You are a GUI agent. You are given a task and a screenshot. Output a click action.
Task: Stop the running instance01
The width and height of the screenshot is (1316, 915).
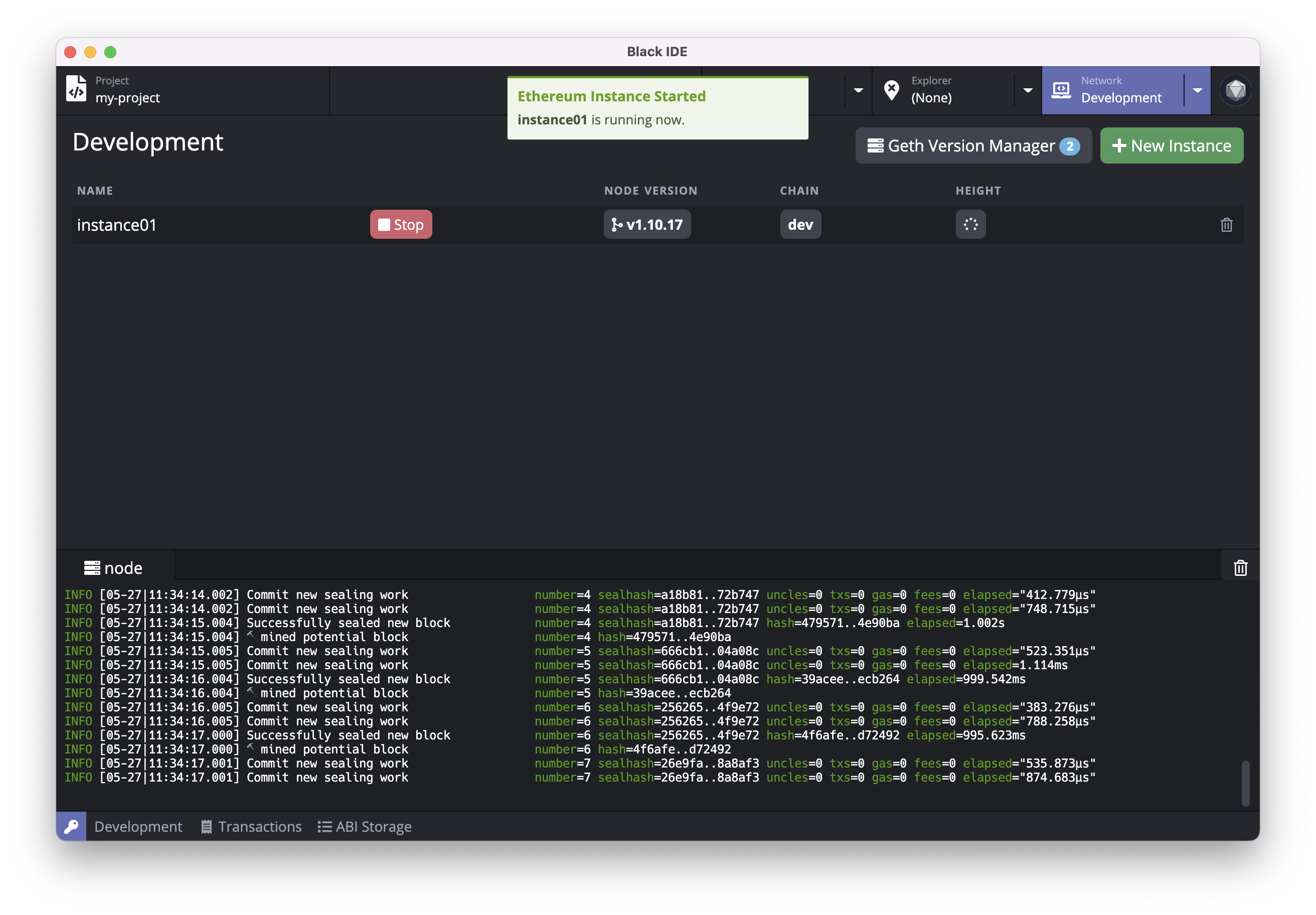(x=401, y=225)
